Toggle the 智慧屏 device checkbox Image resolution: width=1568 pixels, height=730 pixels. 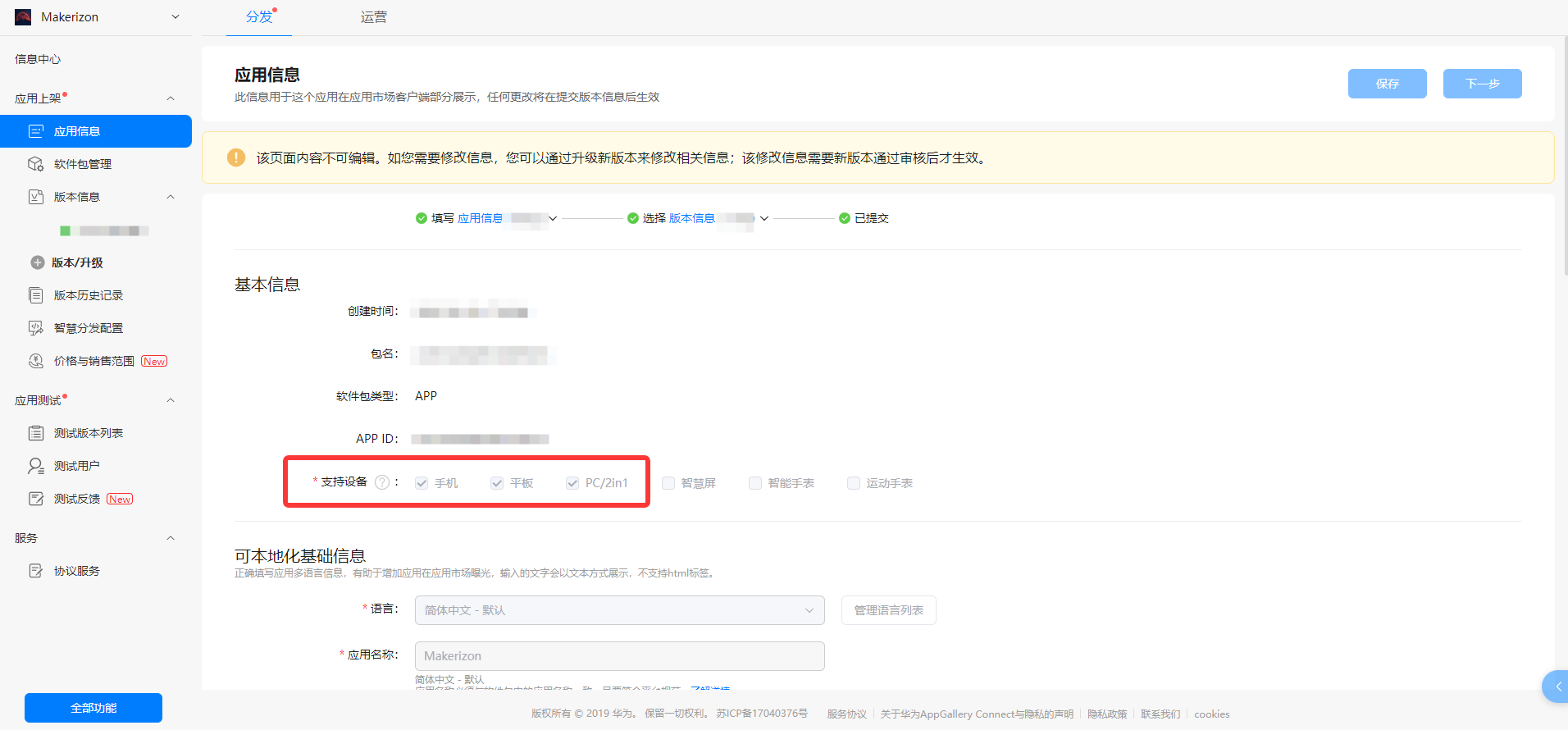[x=668, y=483]
